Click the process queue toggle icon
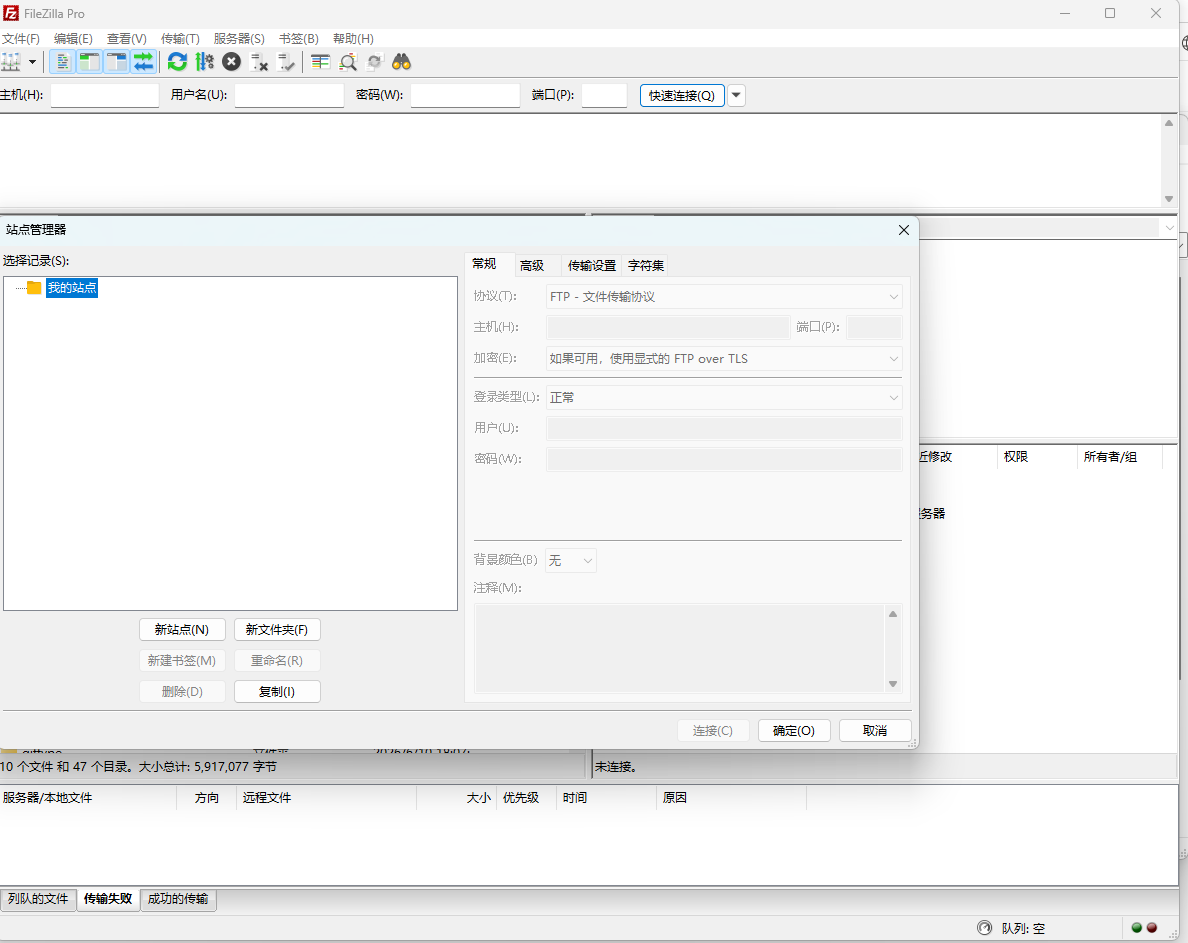The image size is (1188, 943). point(205,62)
